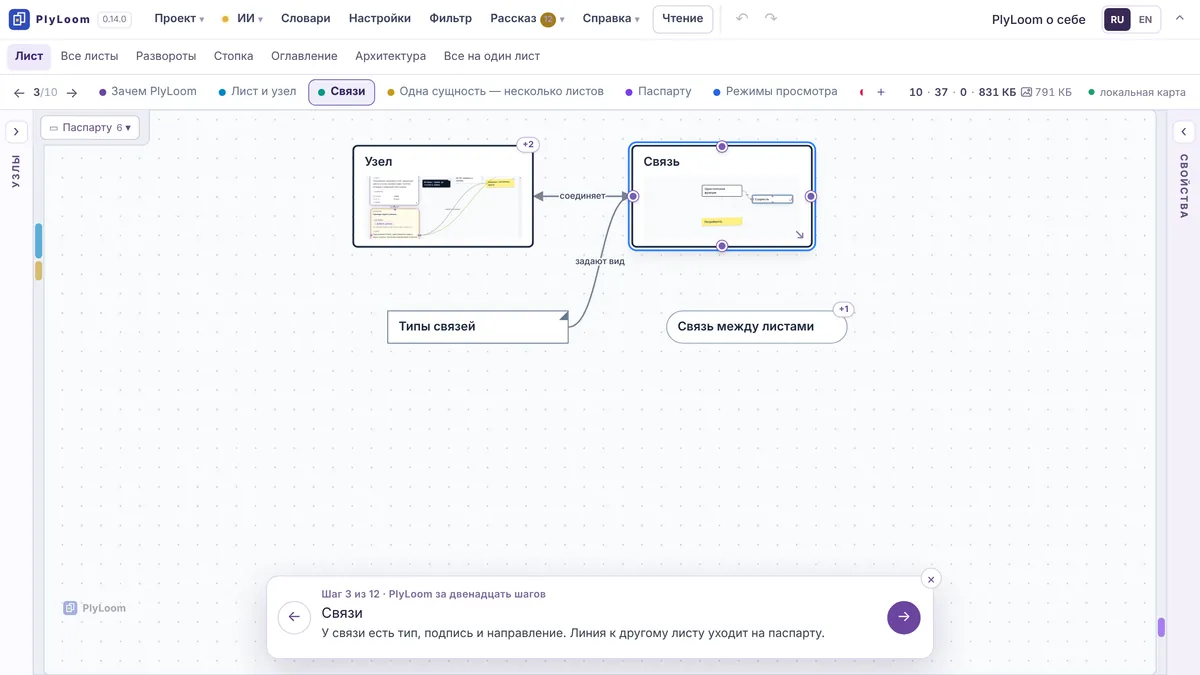Advance to the next tour step
Screen dimensions: 1200x675
[904, 617]
